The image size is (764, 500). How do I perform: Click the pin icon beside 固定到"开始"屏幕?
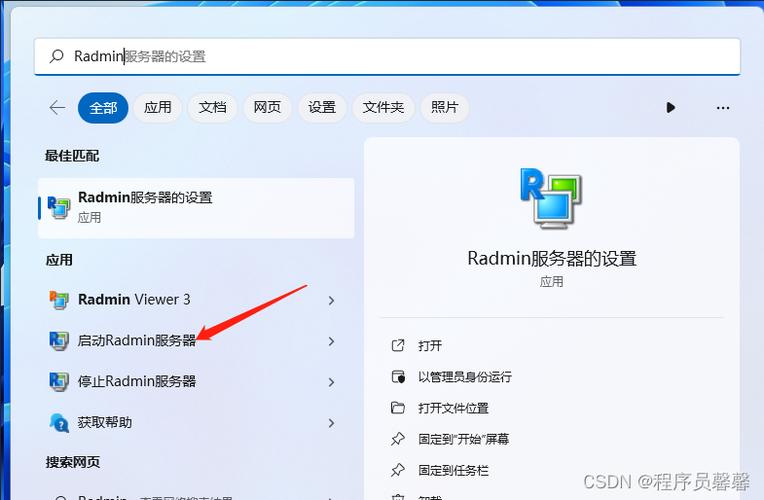click(x=398, y=439)
